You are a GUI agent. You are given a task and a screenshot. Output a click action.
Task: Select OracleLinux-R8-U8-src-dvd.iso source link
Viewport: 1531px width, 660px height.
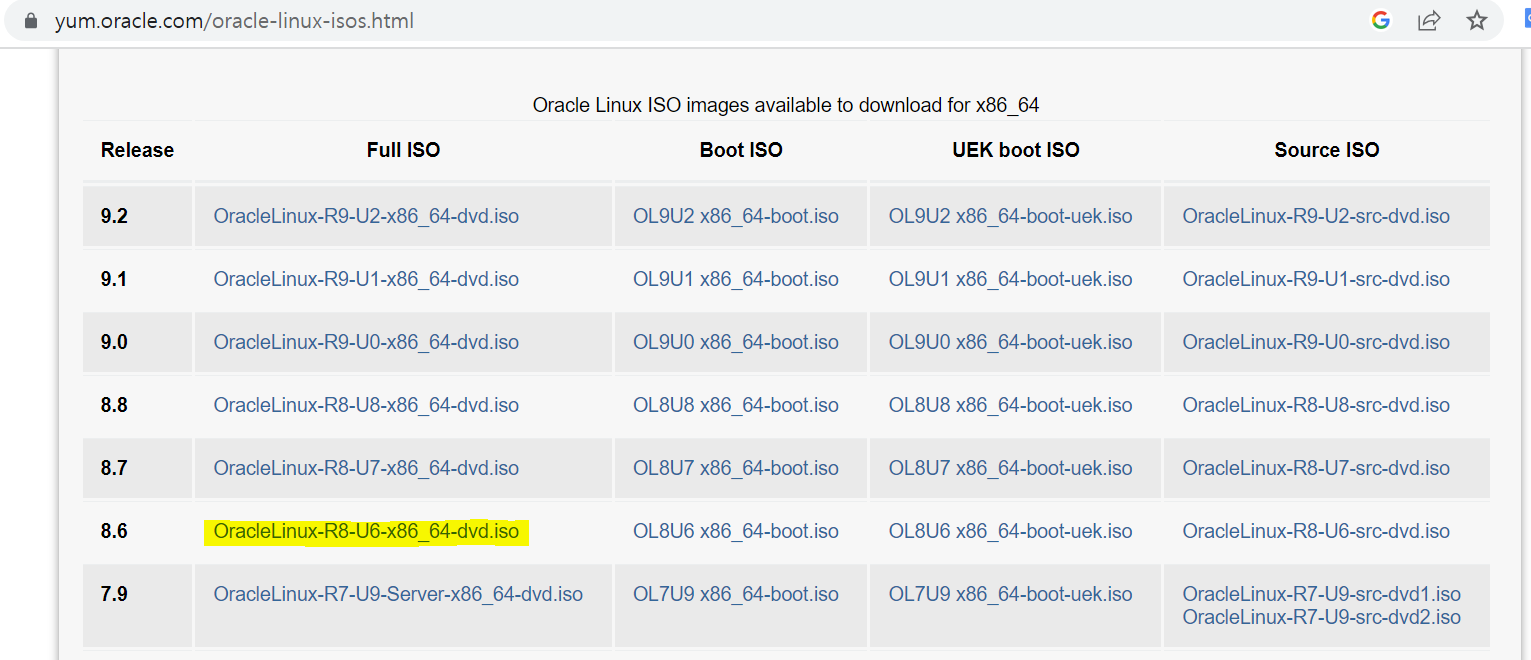tap(1316, 405)
